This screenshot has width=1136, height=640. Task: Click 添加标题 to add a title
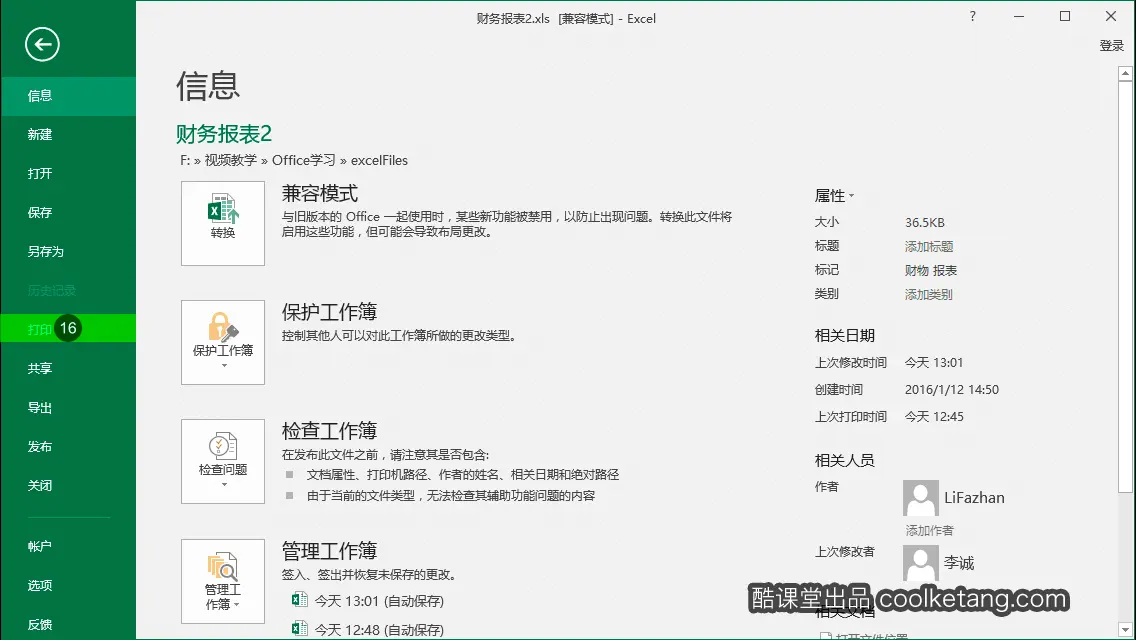click(x=929, y=246)
